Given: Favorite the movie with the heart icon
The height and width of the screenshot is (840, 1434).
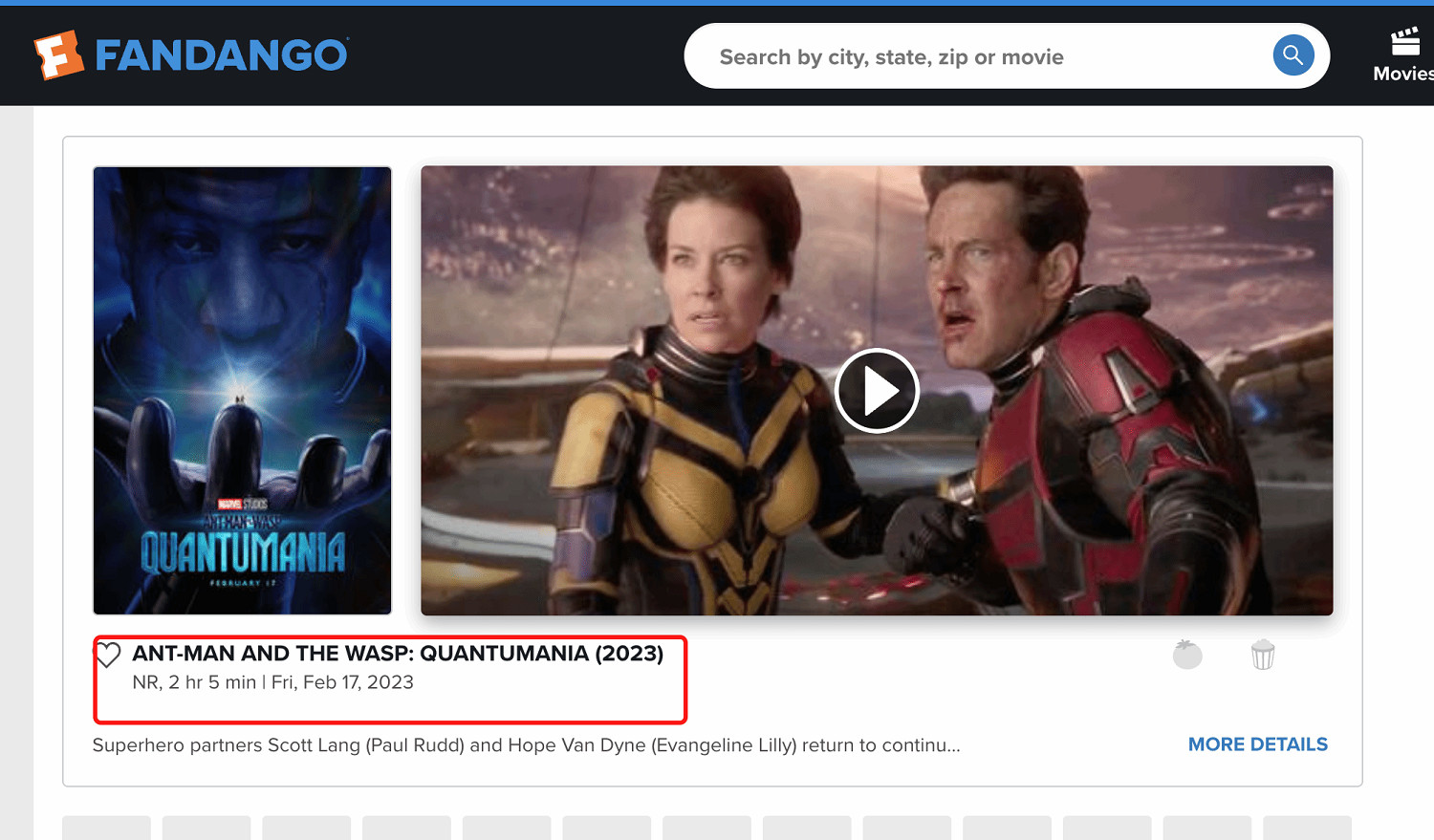Looking at the screenshot, I should coord(107,655).
